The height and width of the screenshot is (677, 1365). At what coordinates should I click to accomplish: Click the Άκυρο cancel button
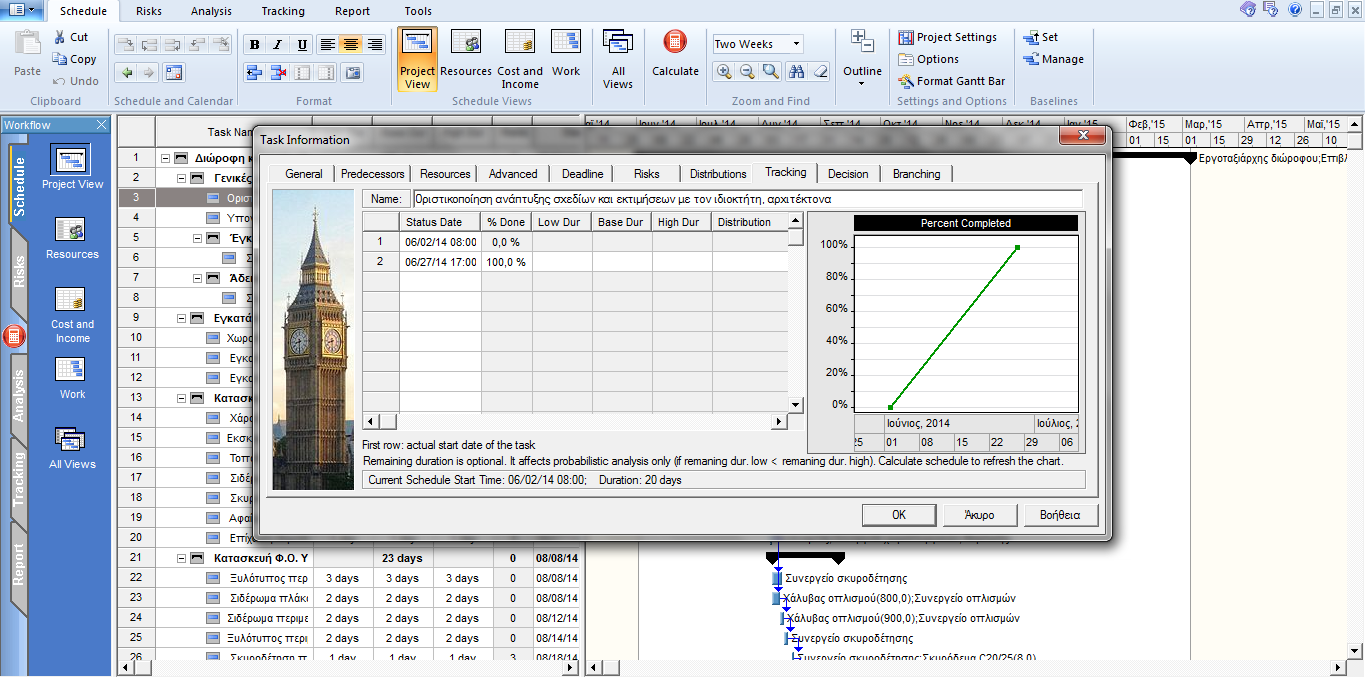click(980, 515)
